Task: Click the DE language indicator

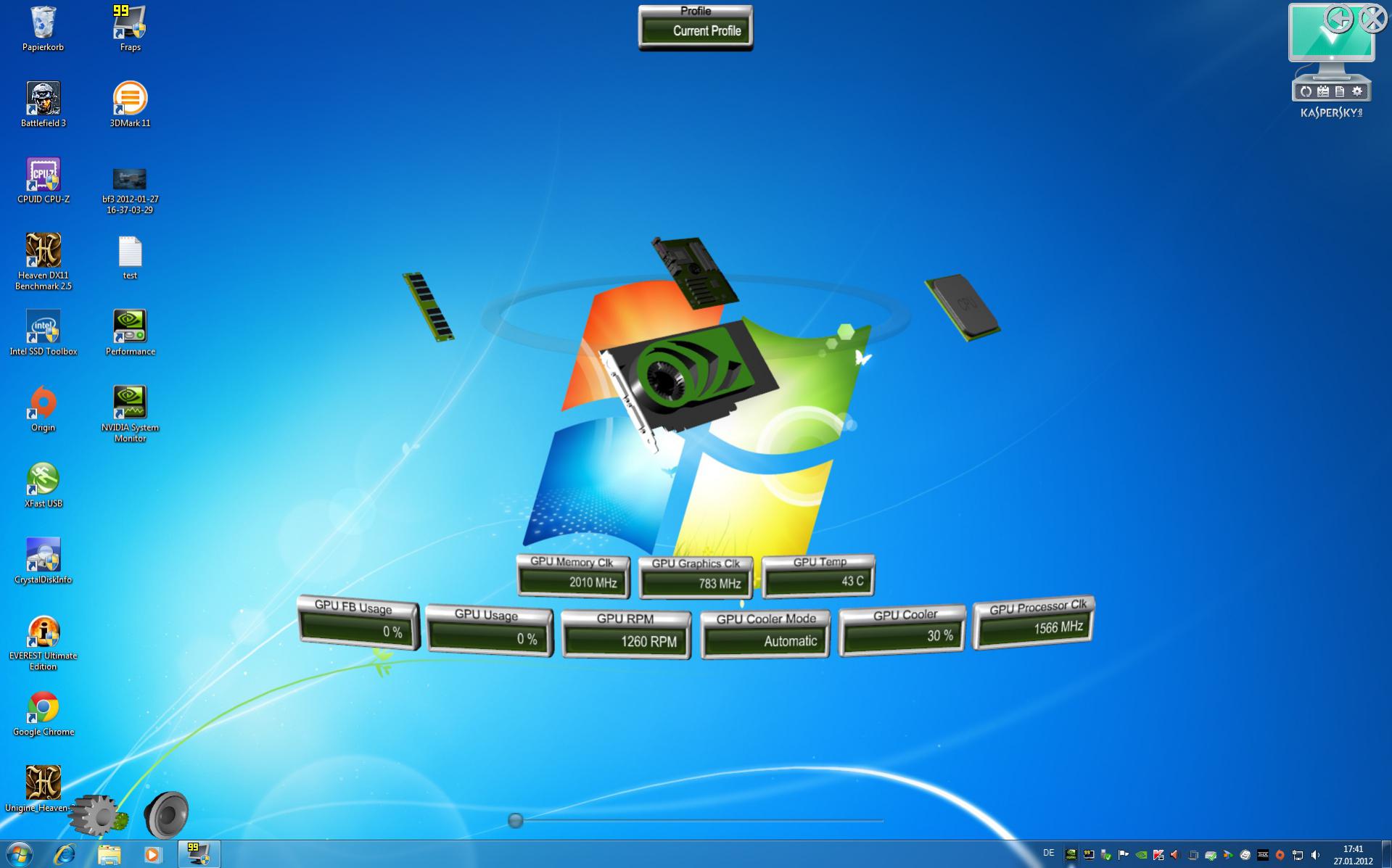Action: [x=1049, y=853]
